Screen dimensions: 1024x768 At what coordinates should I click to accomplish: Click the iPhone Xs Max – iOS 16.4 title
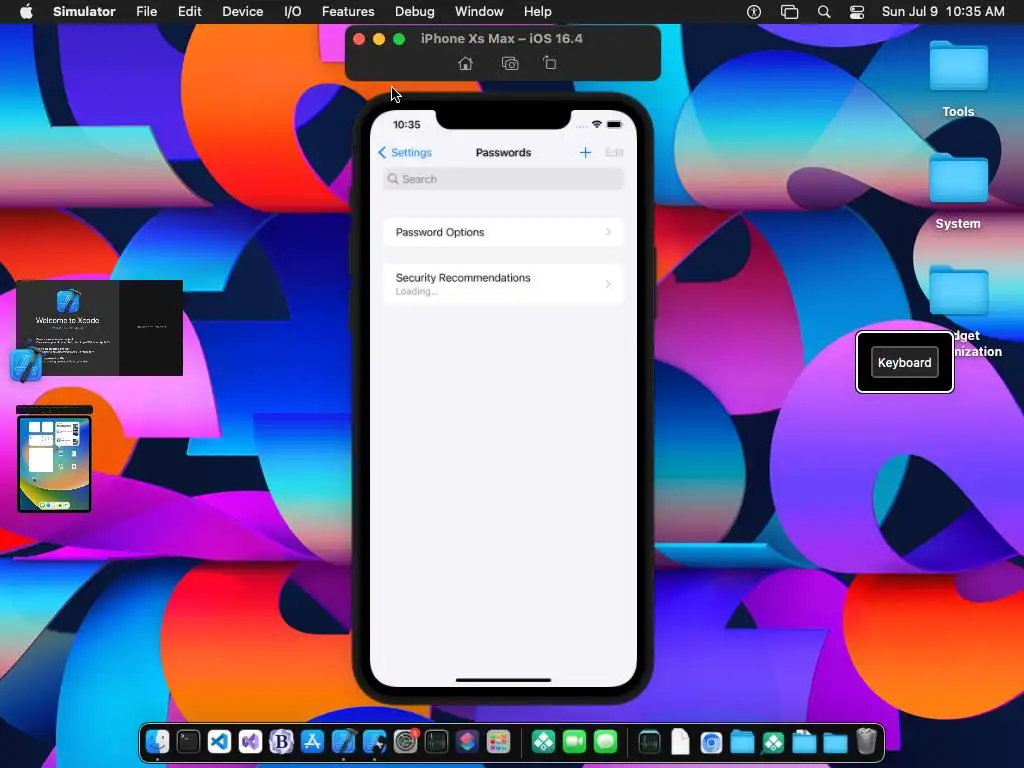point(502,39)
